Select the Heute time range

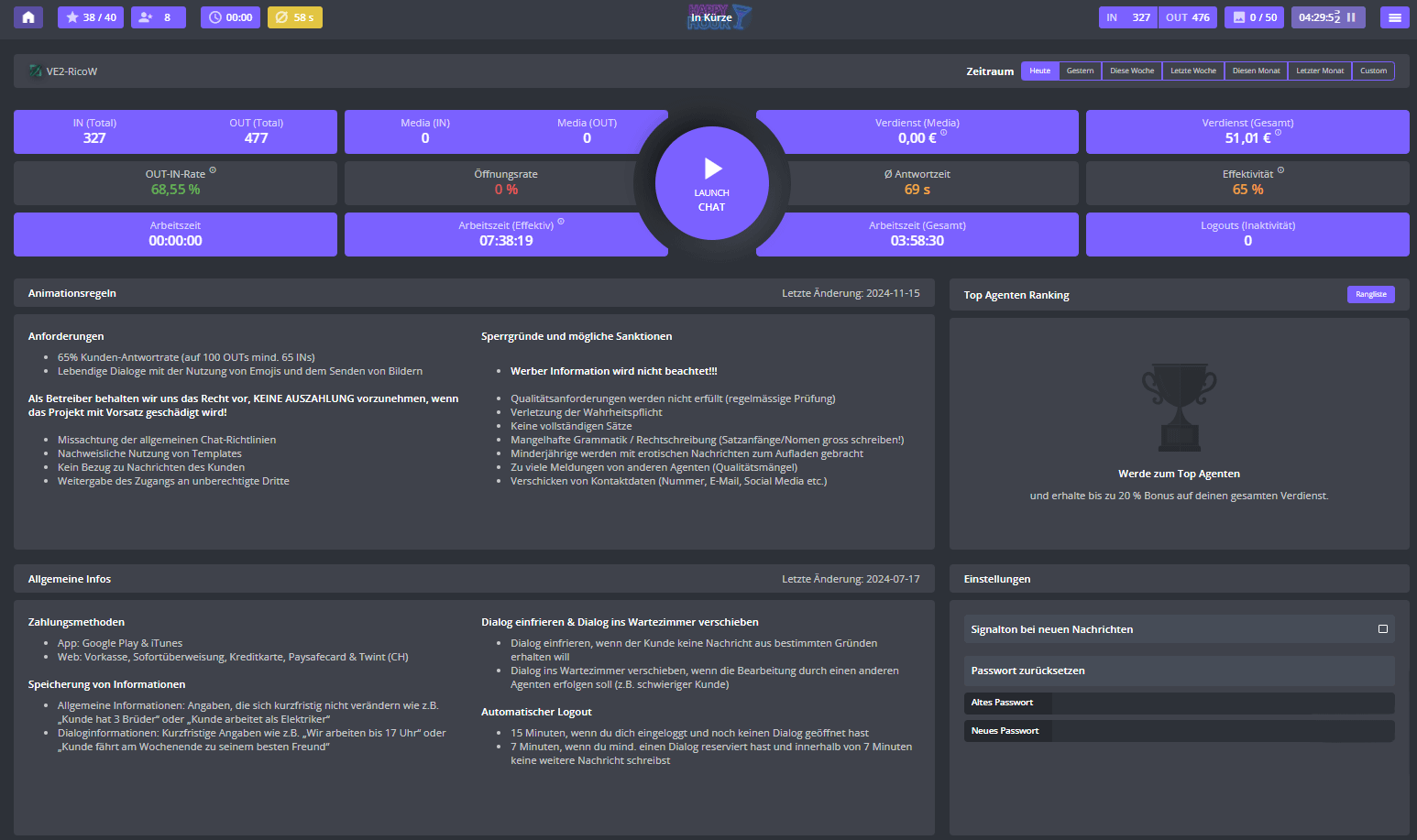coord(1040,71)
